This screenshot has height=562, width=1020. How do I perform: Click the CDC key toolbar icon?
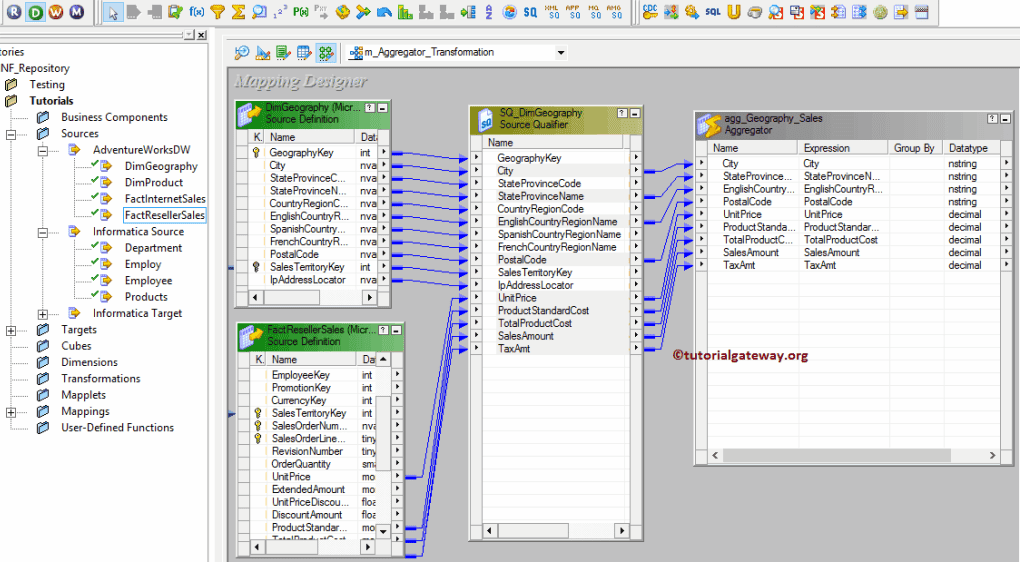[x=650, y=12]
